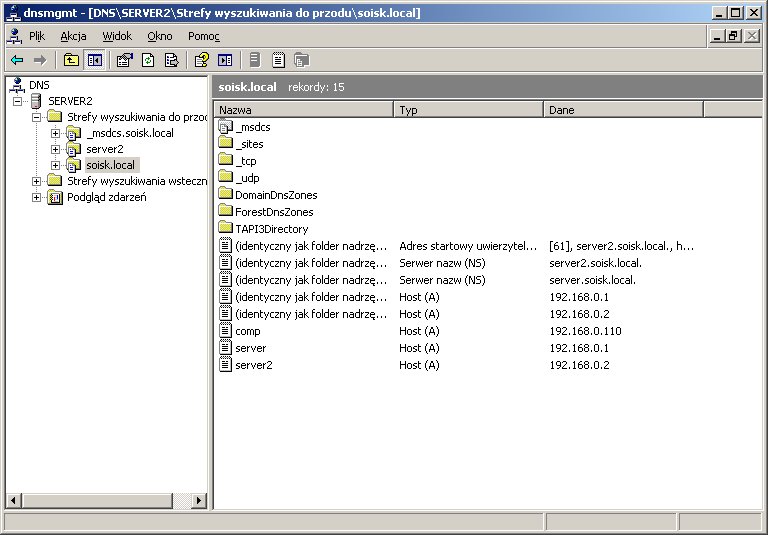The height and width of the screenshot is (535, 768).
Task: Expand the server2 zone tree node
Action: pos(55,149)
